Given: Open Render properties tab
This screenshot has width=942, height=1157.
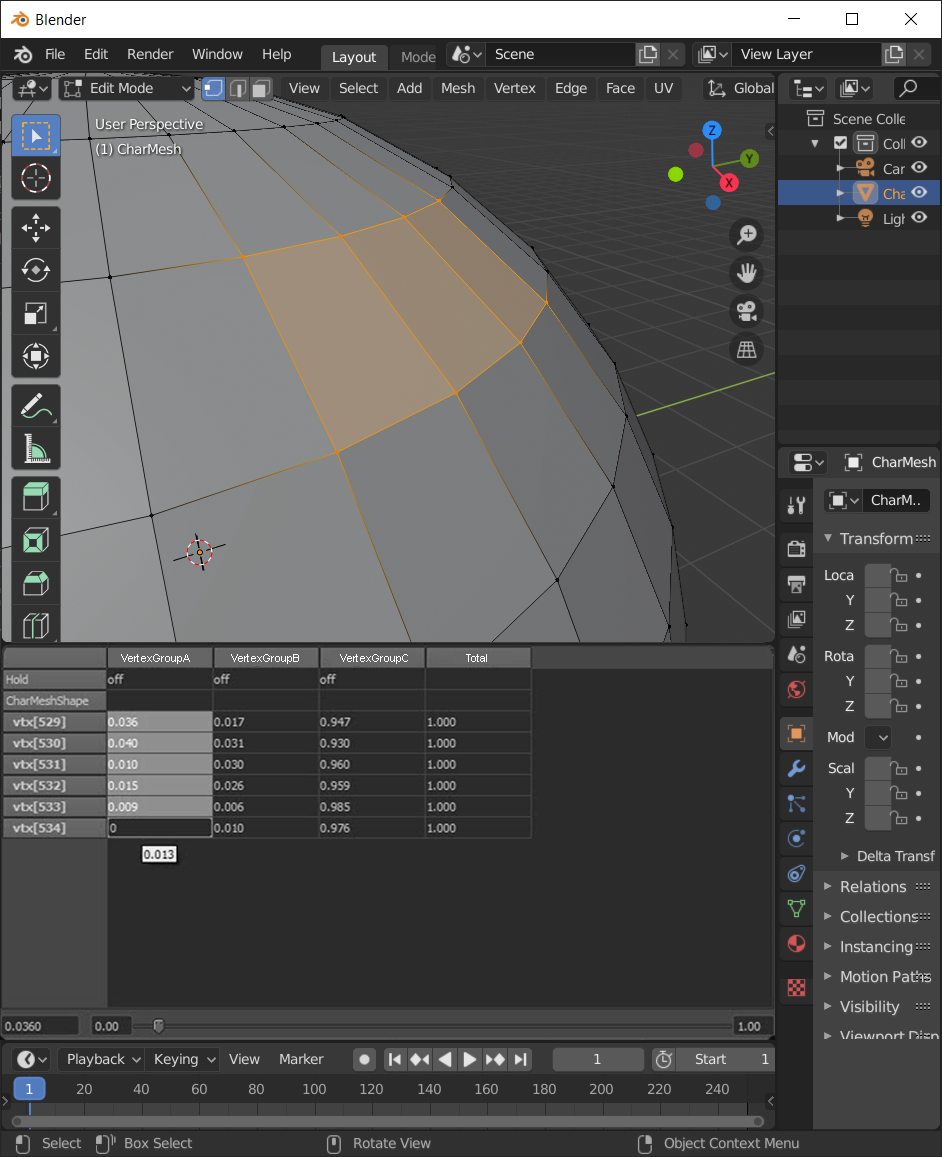Looking at the screenshot, I should pos(796,548).
